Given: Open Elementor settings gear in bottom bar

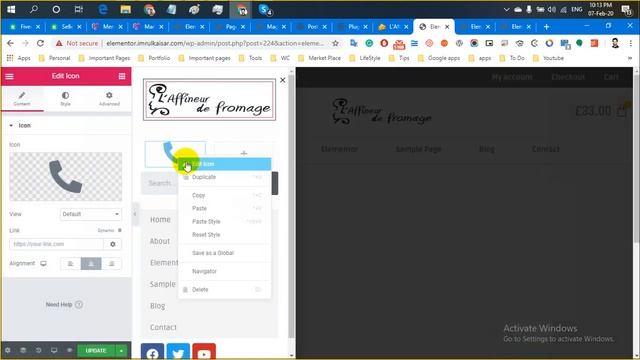Looking at the screenshot, I should click(x=8, y=351).
